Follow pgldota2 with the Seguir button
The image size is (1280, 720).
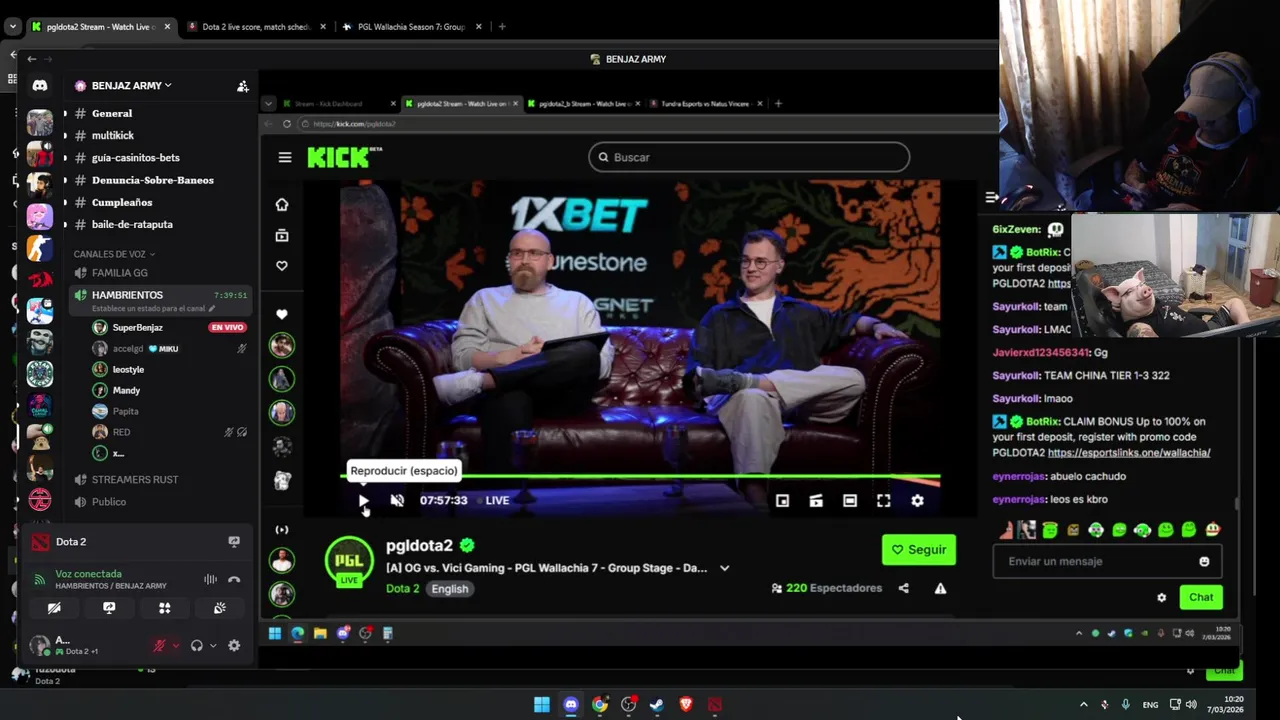pos(918,549)
